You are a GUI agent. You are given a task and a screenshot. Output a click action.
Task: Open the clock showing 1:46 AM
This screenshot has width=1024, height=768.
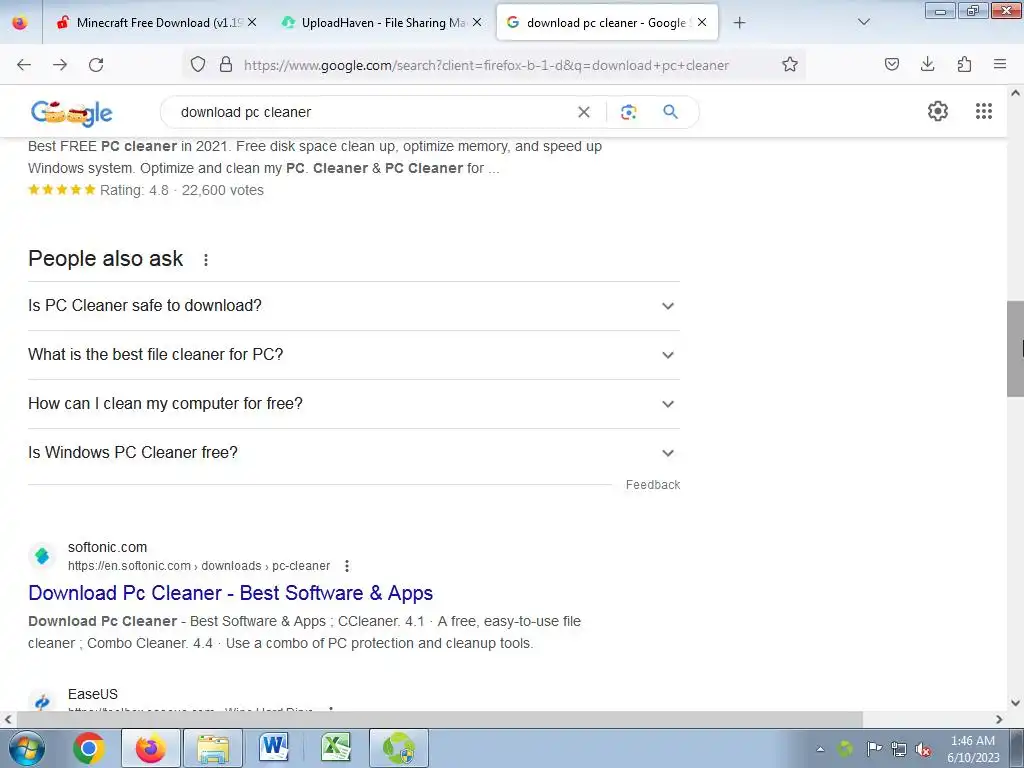pos(973,749)
